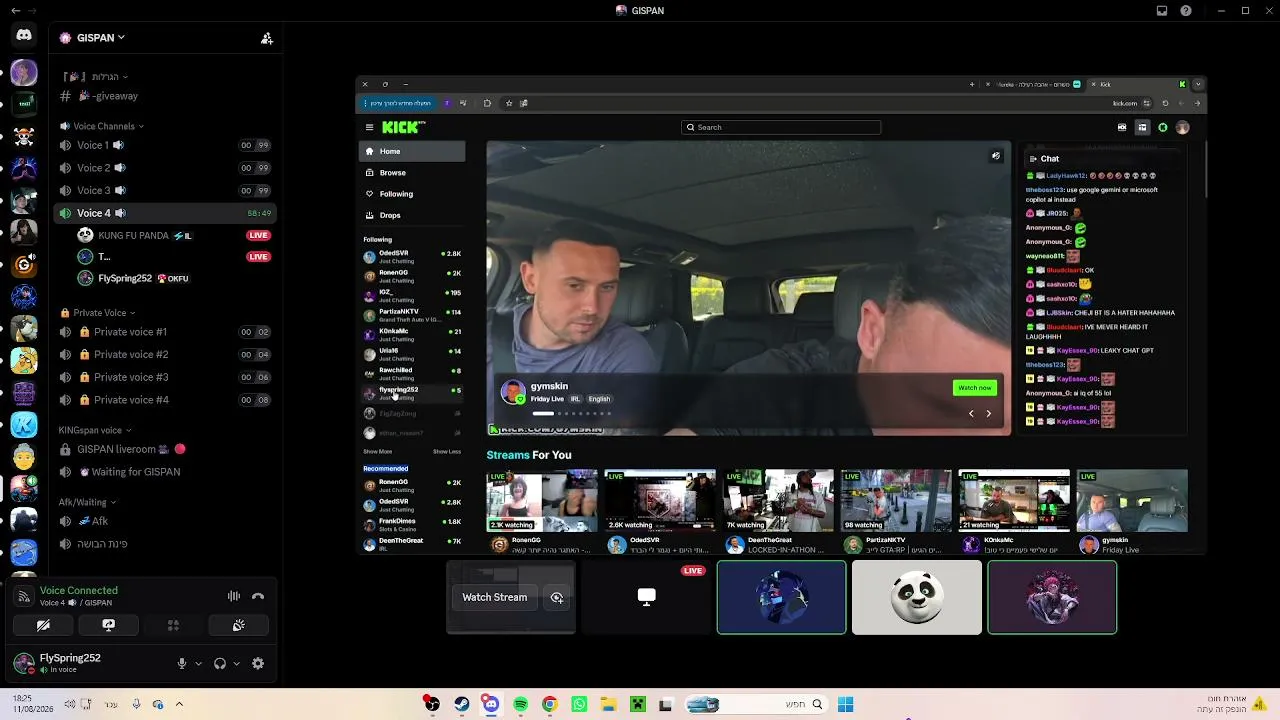Click the green Watch now button

point(974,388)
